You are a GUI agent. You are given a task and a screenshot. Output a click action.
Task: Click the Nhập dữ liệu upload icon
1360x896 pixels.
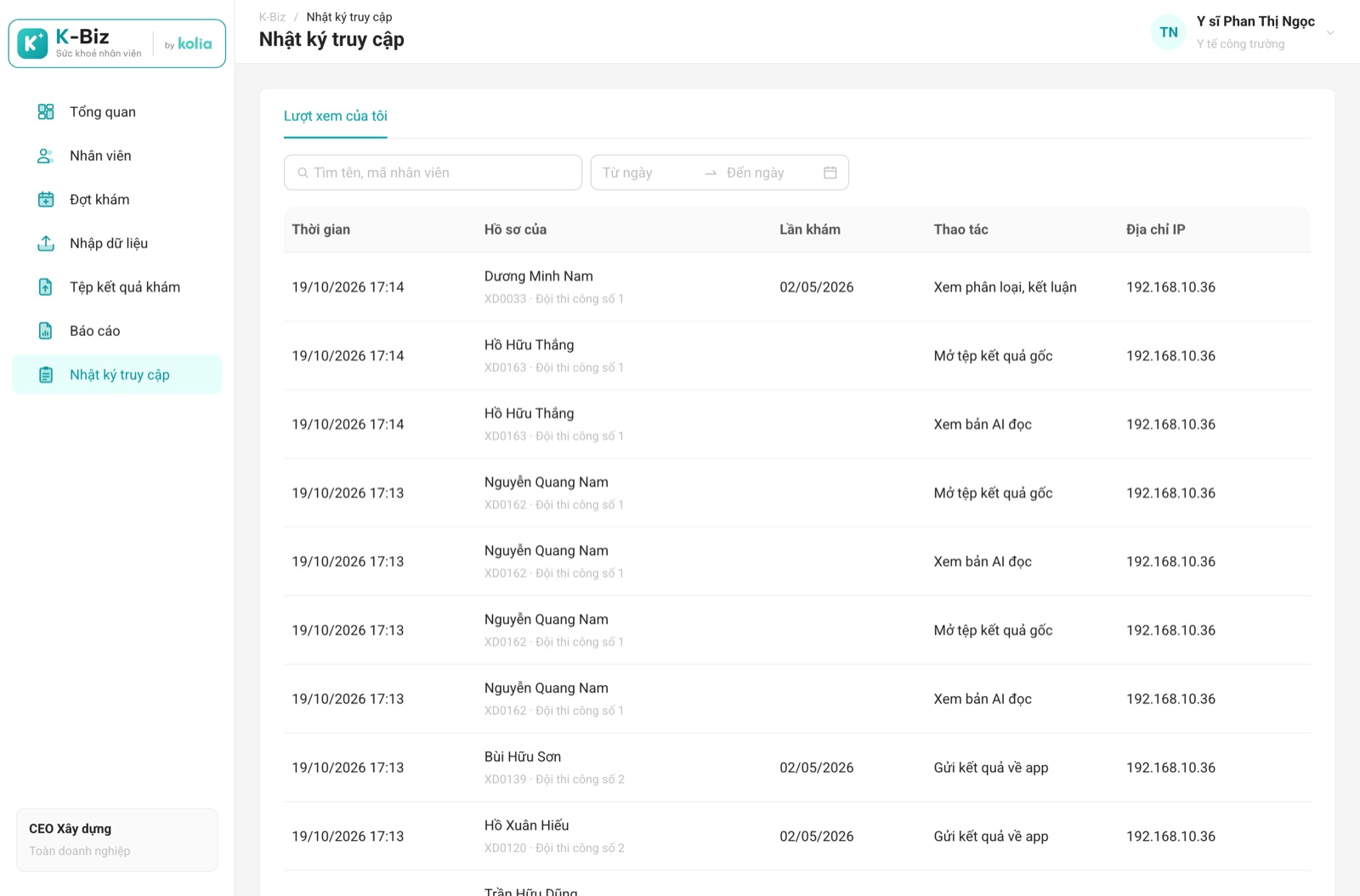(46, 243)
